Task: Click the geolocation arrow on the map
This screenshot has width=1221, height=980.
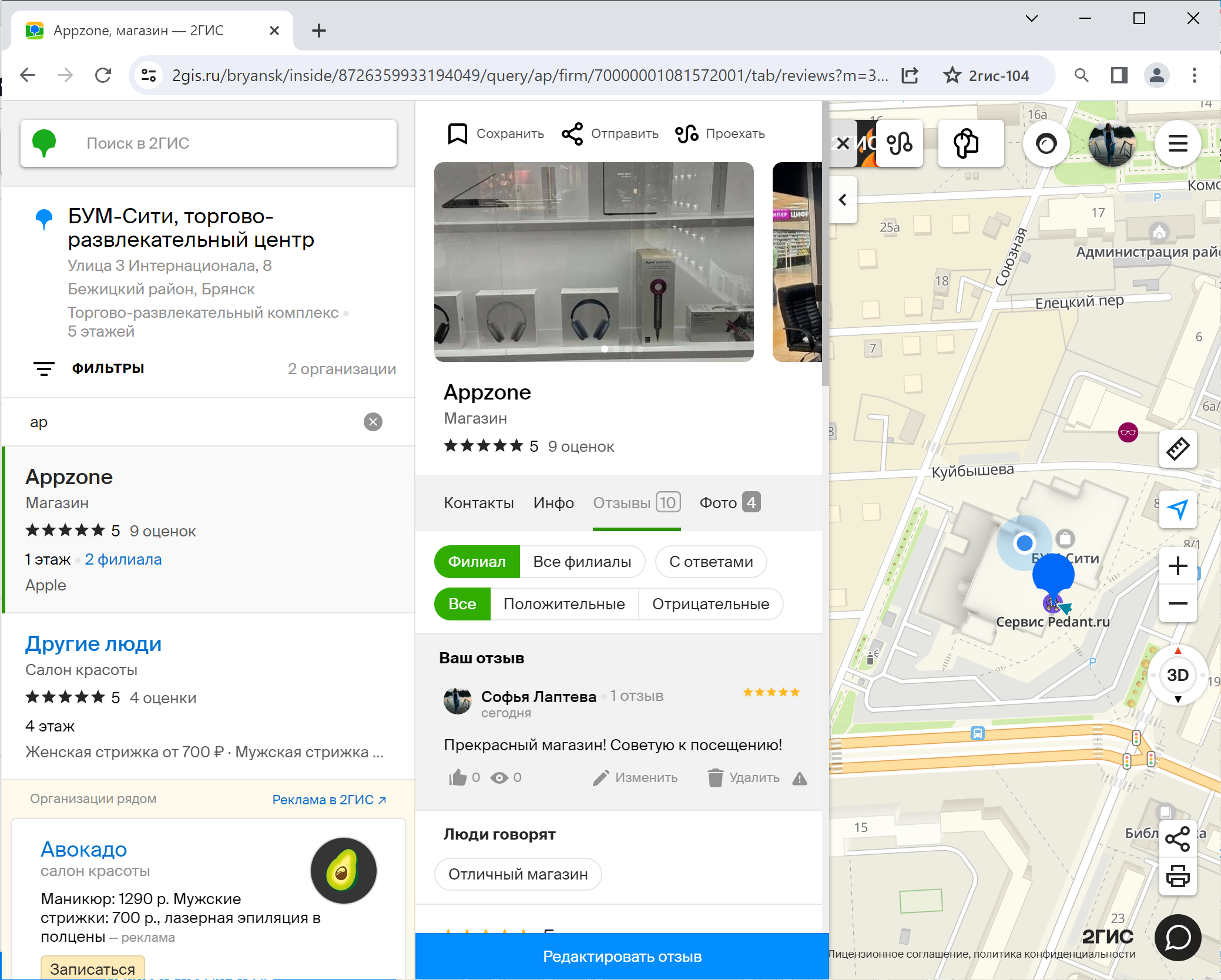Action: pyautogui.click(x=1178, y=509)
